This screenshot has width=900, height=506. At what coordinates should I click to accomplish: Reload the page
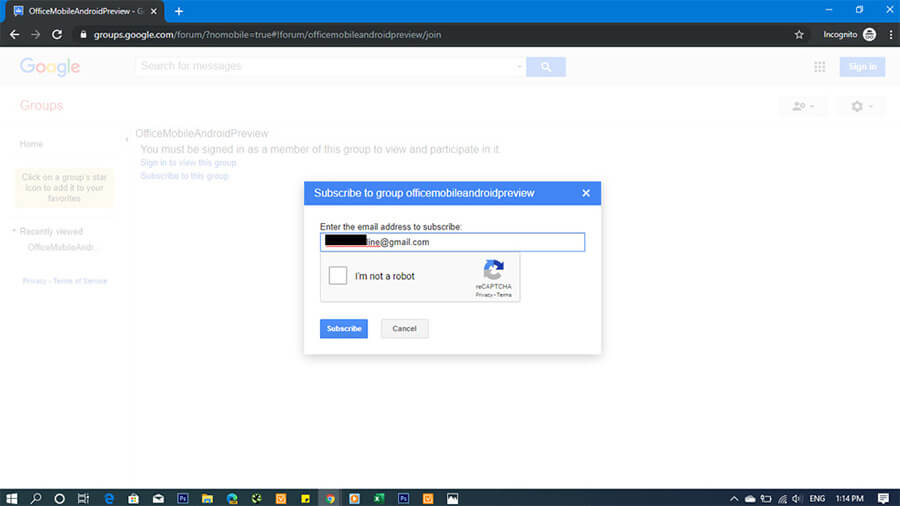[59, 34]
